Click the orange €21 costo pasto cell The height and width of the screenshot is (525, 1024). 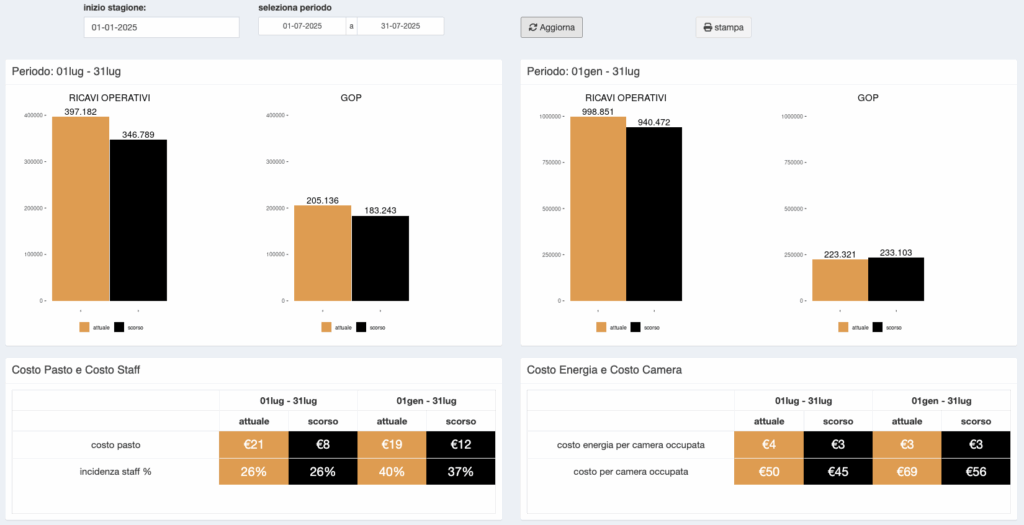253,444
